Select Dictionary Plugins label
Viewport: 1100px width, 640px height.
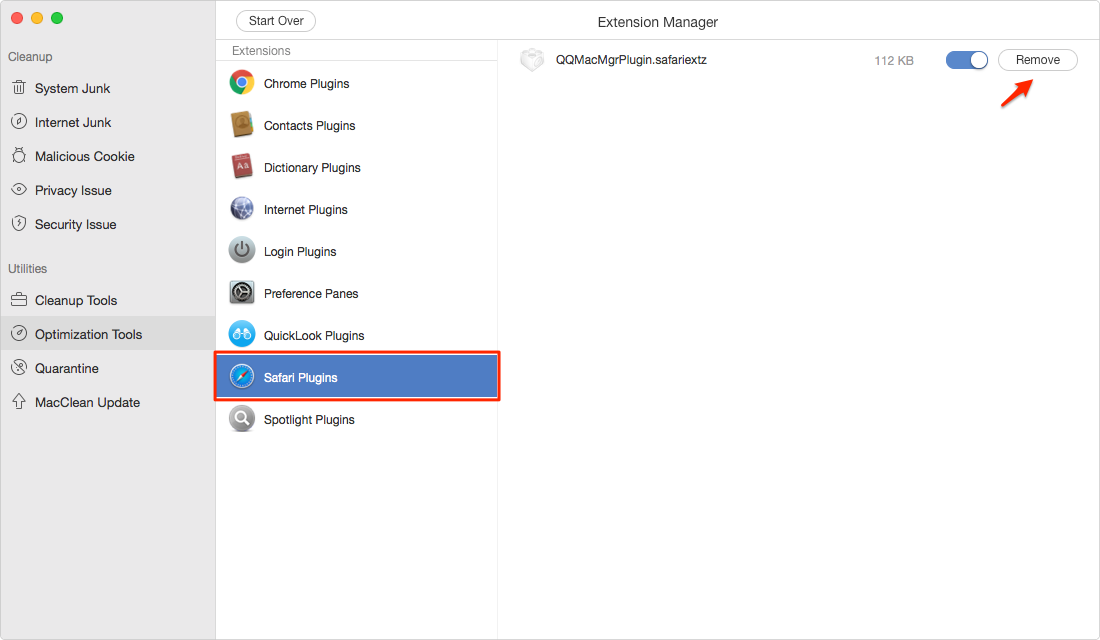pos(312,168)
